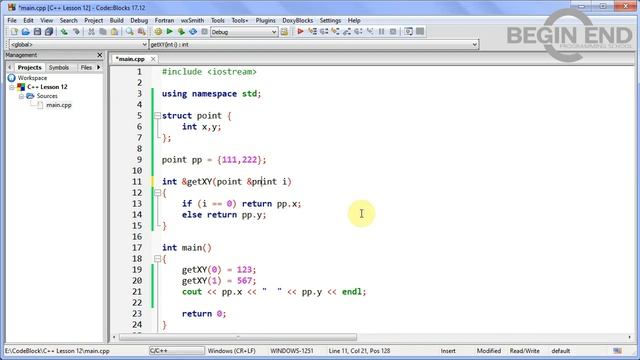Click the Copy toolbar icon
The height and width of the screenshot is (360, 640).
tap(103, 32)
